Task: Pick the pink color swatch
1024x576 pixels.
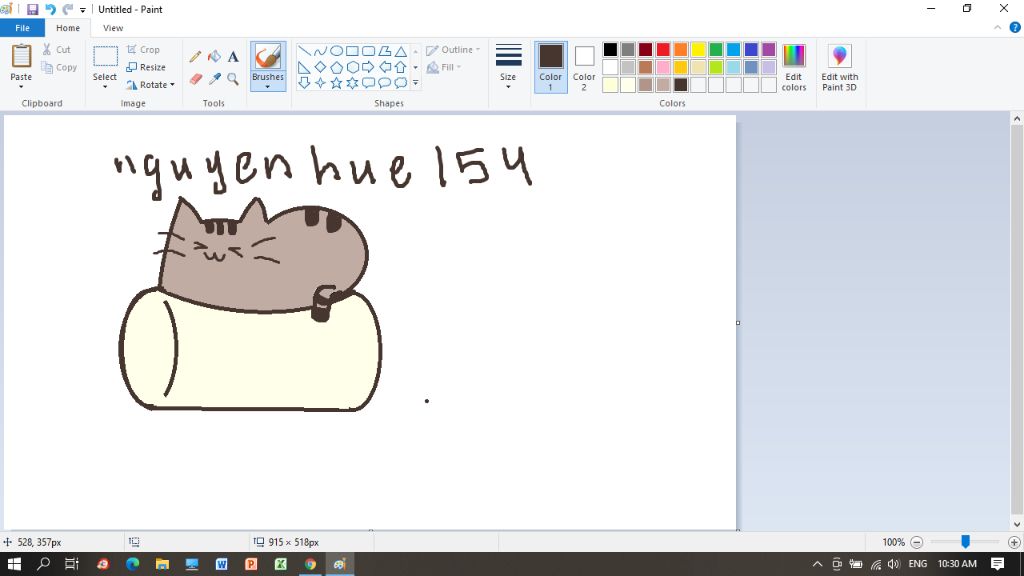Action: (x=663, y=67)
